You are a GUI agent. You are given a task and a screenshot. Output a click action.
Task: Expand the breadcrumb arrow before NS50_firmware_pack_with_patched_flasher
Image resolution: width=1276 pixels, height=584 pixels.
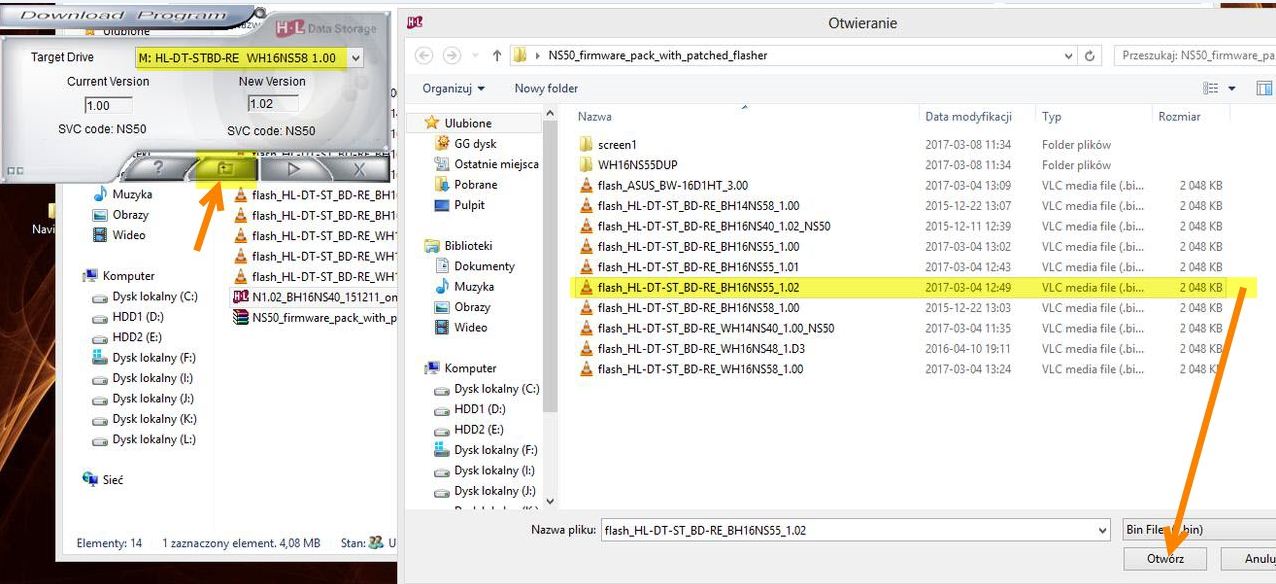[538, 56]
